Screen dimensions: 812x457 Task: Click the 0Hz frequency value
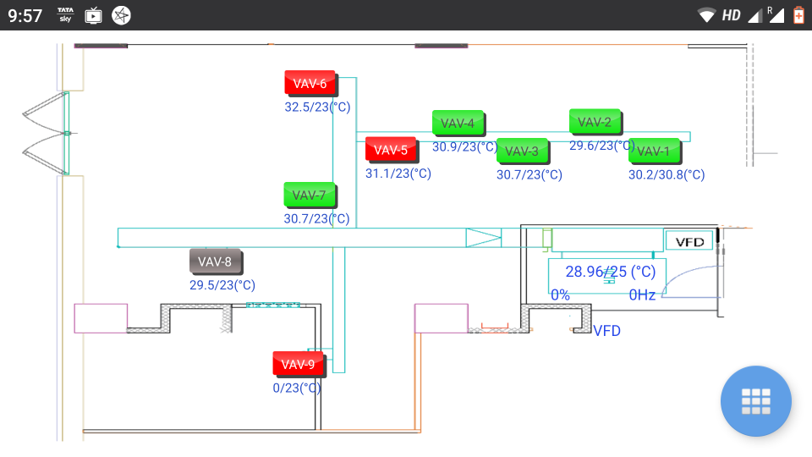pos(642,295)
